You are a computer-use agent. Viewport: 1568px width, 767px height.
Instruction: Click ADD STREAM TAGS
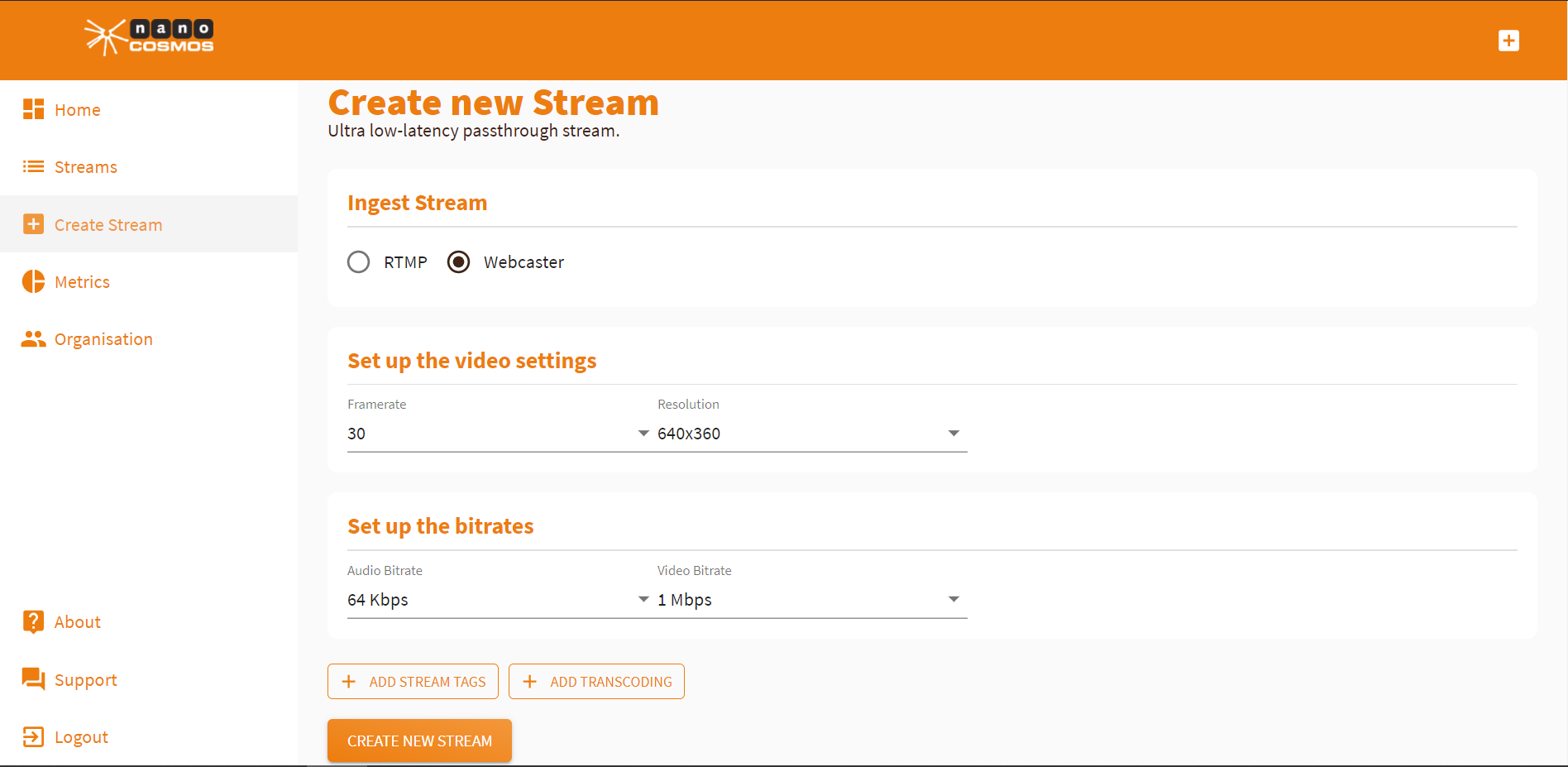click(413, 681)
